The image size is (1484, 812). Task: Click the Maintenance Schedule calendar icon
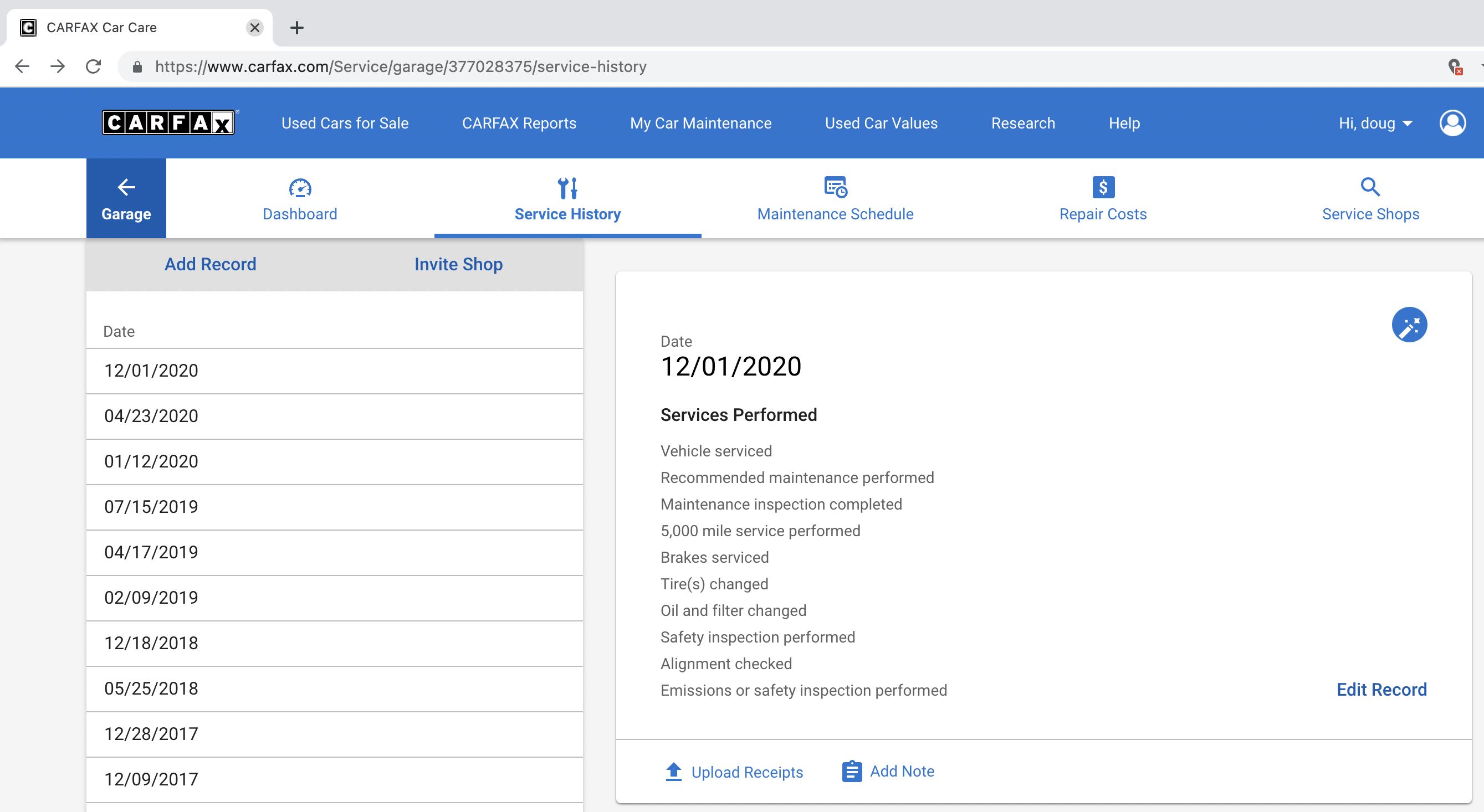(x=835, y=187)
